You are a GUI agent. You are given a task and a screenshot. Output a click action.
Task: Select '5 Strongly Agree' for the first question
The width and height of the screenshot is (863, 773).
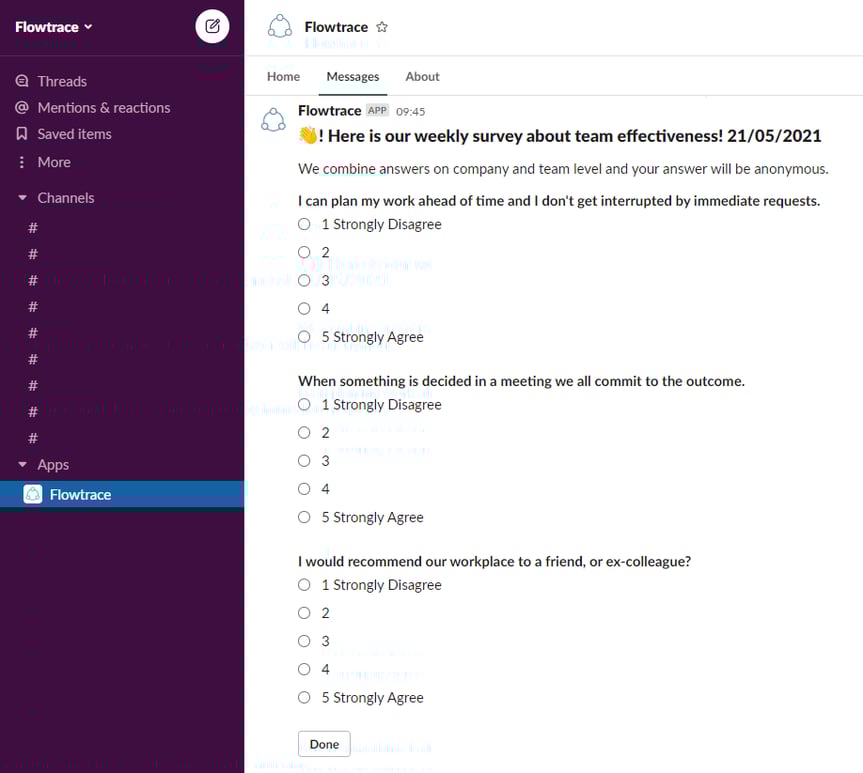(x=304, y=337)
